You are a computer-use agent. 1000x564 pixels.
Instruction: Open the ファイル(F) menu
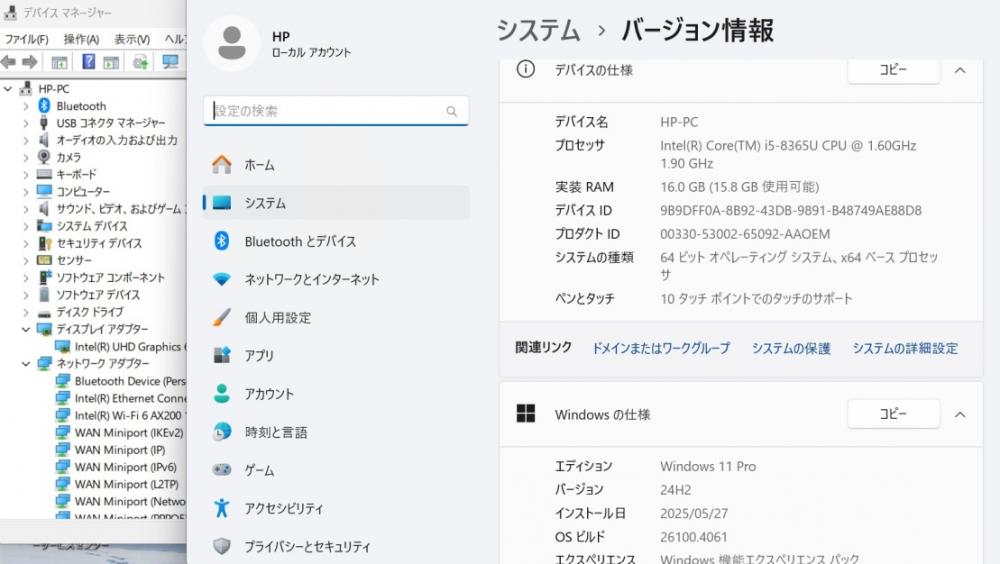pyautogui.click(x=27, y=39)
